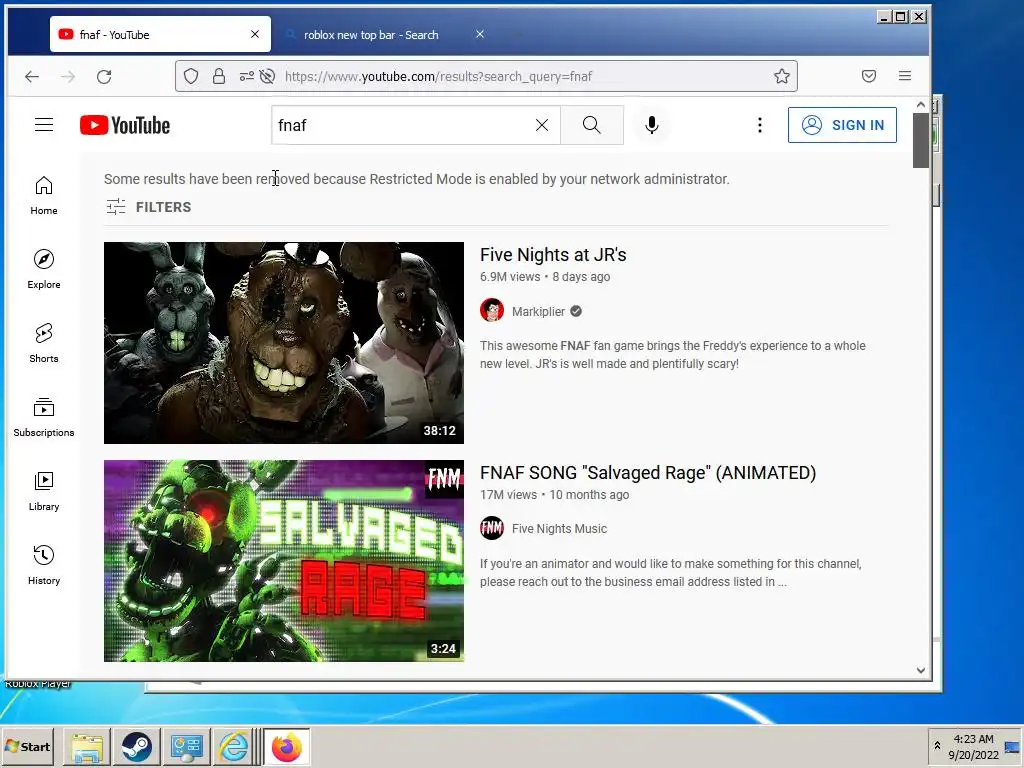Open Five Nights Music channel link

pyautogui.click(x=559, y=529)
